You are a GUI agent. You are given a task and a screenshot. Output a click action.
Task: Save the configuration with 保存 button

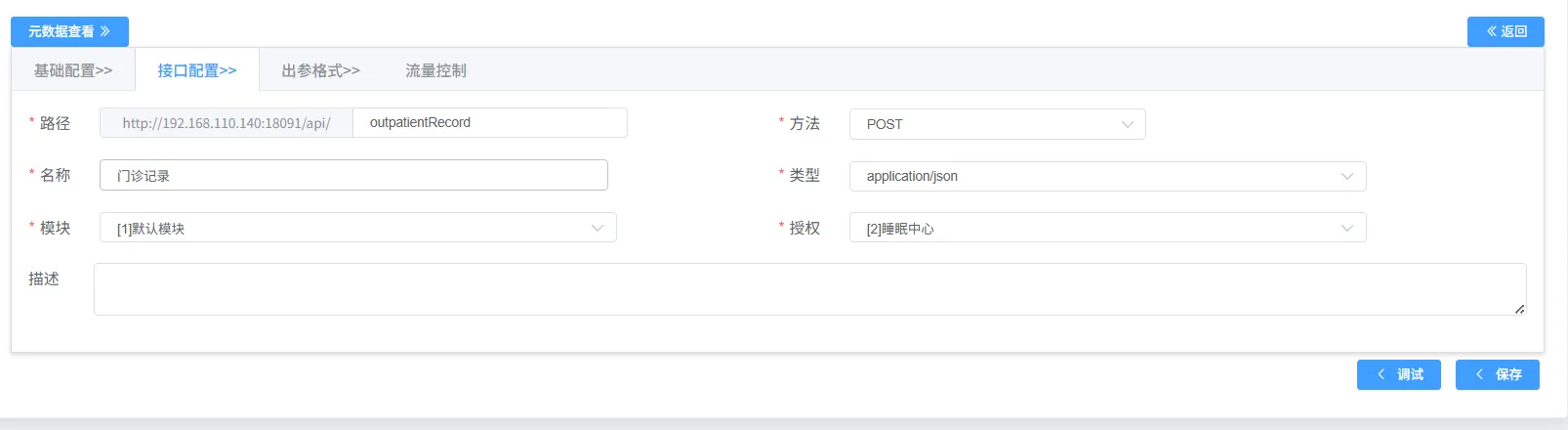(x=1497, y=374)
